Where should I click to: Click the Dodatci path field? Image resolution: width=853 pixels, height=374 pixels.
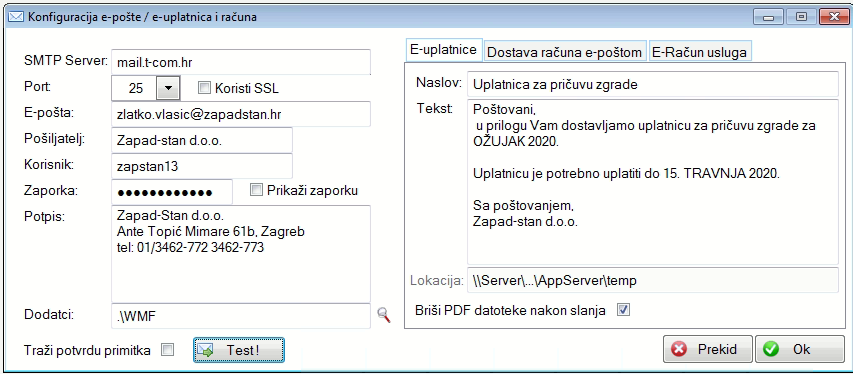pyautogui.click(x=241, y=316)
